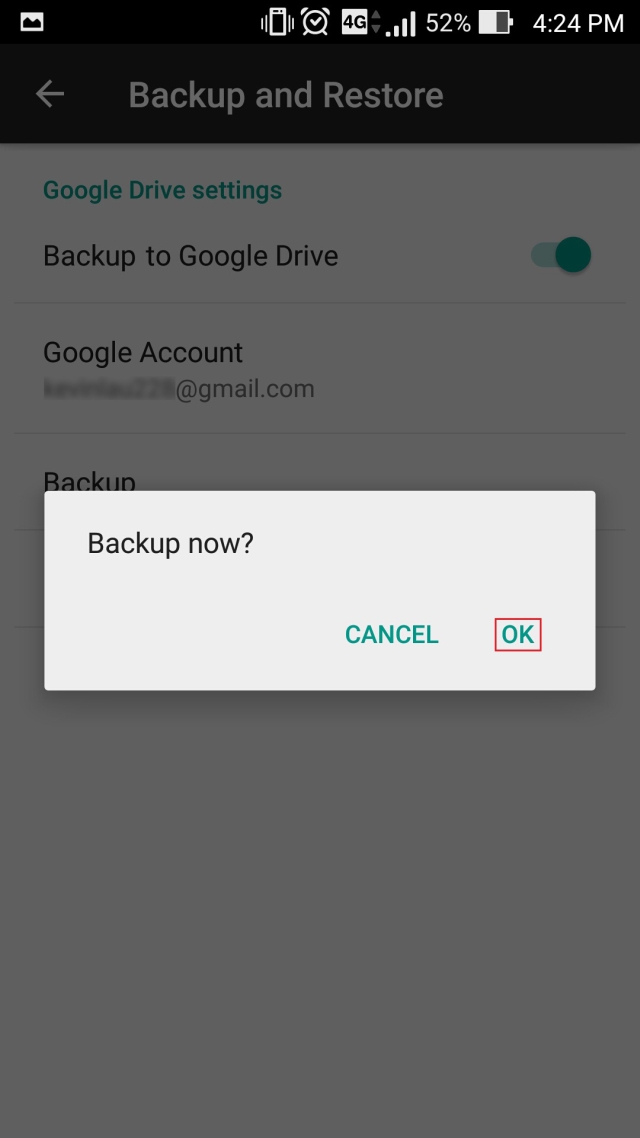
Task: Dismiss dialog with the CANCEL button
Action: [392, 634]
